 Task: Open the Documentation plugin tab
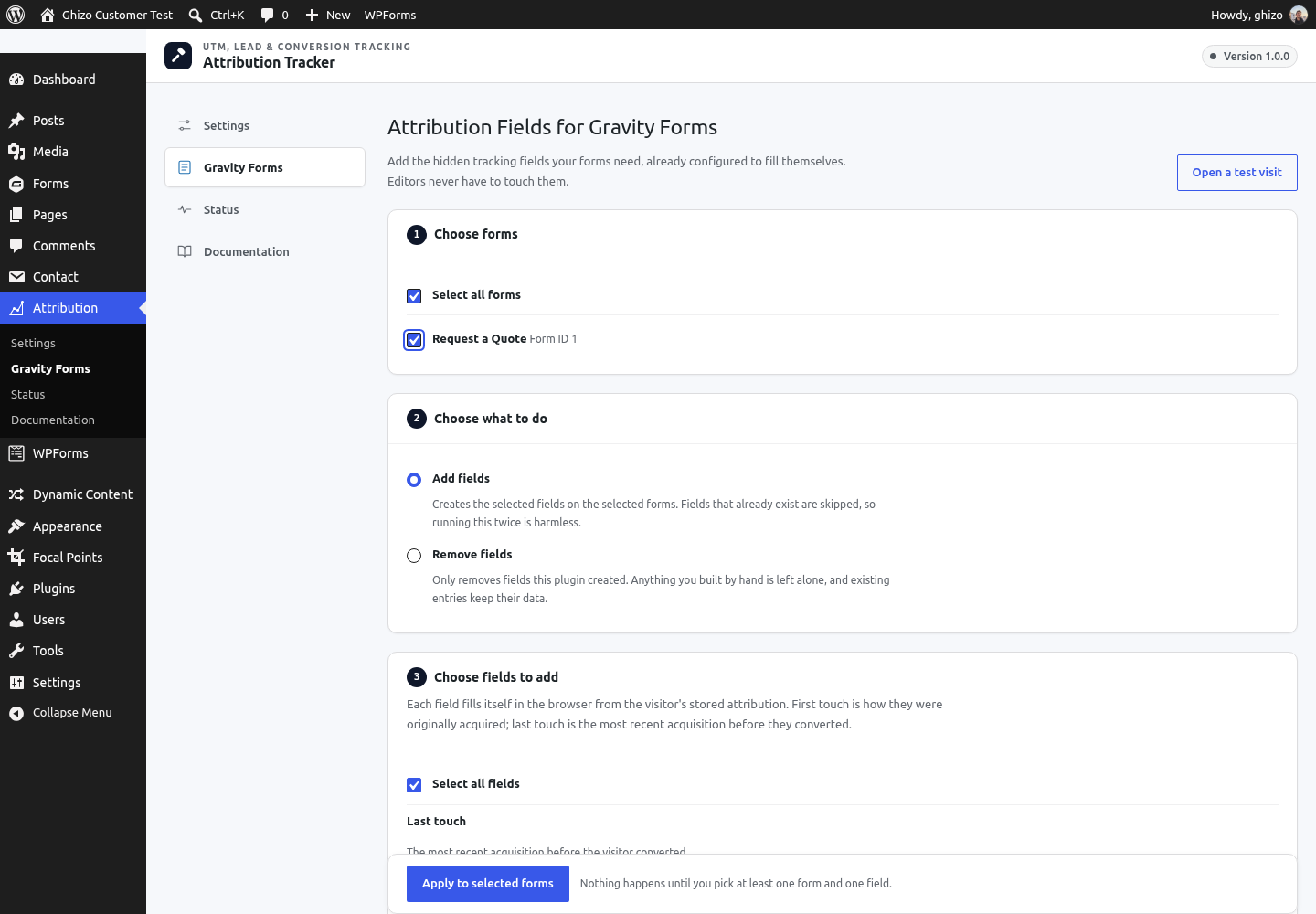pos(265,251)
